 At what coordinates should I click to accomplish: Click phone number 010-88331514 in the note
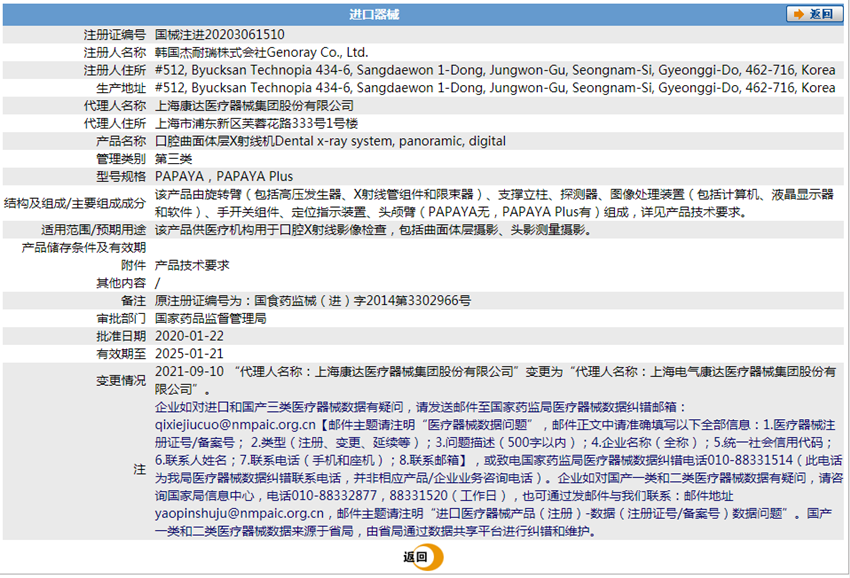tap(753, 460)
